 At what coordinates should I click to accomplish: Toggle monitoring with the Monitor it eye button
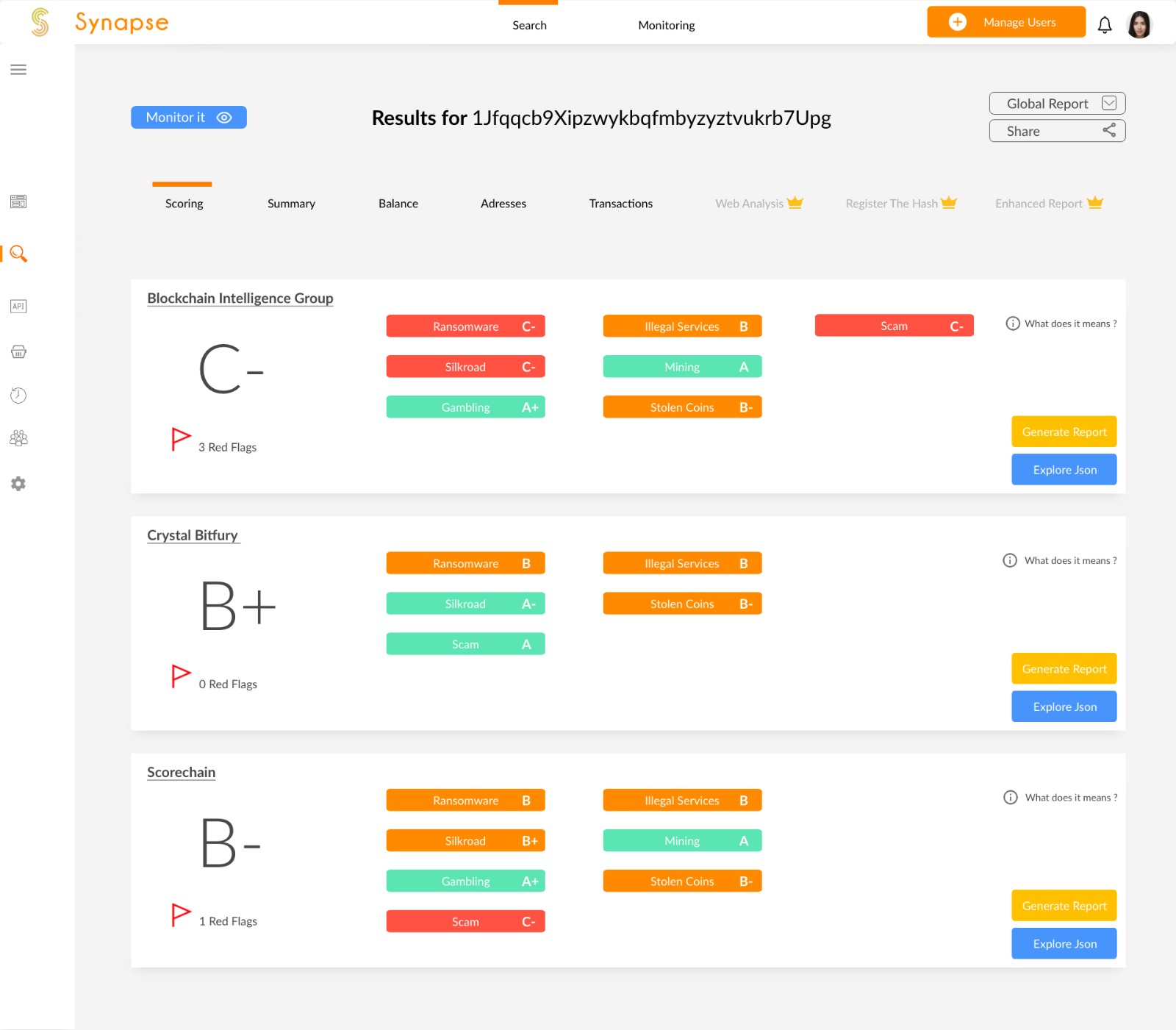point(189,117)
